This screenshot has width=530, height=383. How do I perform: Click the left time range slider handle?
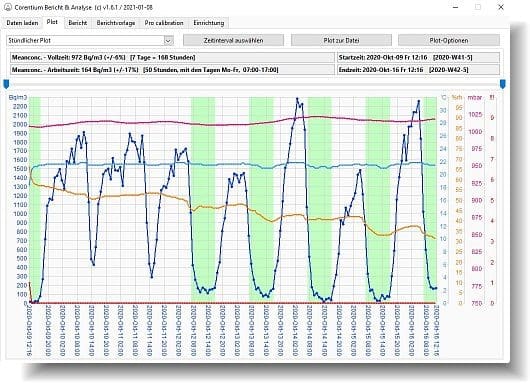pyautogui.click(x=6, y=84)
